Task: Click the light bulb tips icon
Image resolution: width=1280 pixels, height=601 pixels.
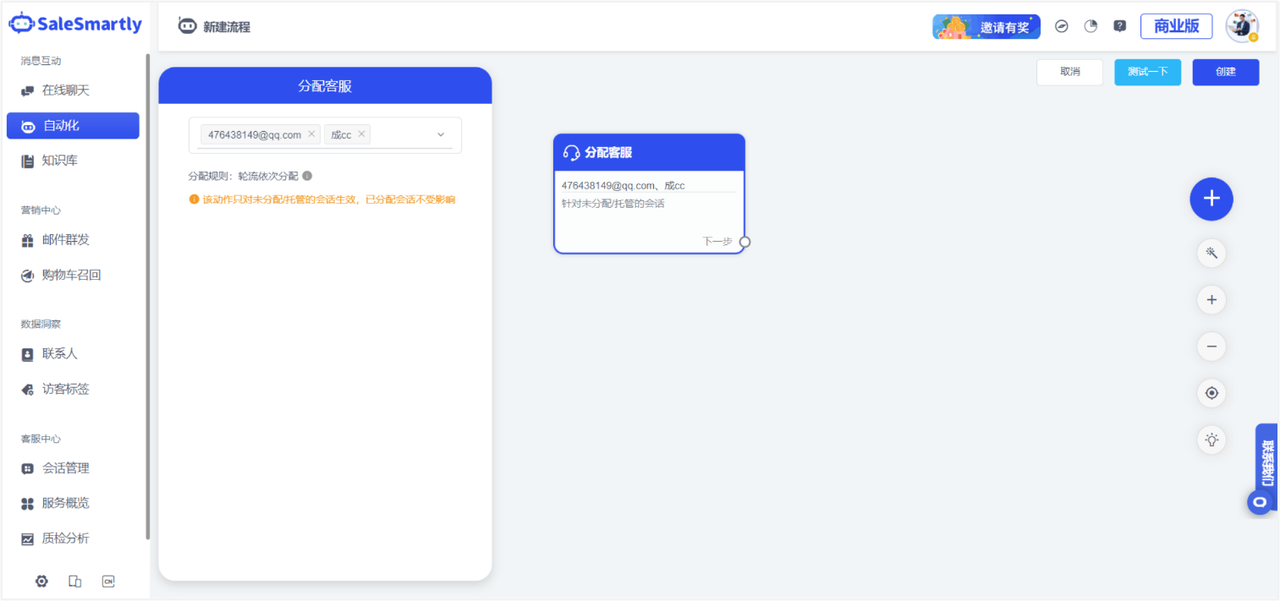Action: pyautogui.click(x=1211, y=439)
